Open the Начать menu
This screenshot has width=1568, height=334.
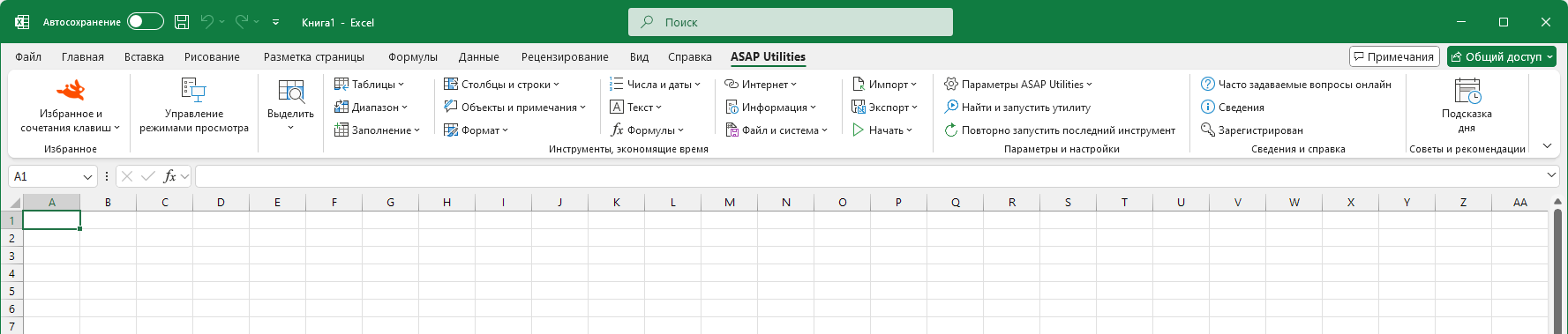pos(882,130)
